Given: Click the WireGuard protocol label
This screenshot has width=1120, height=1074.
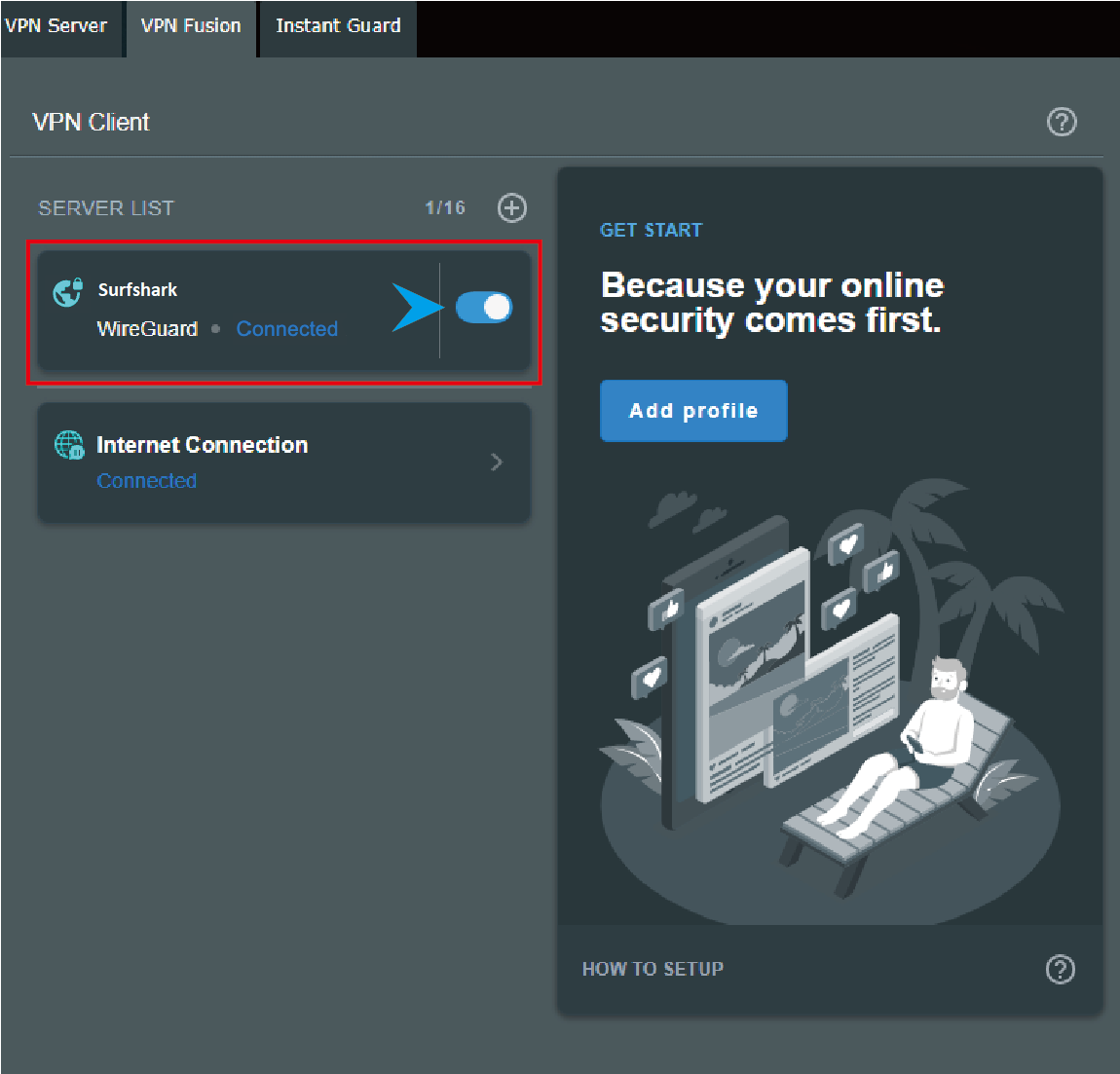Looking at the screenshot, I should tap(147, 329).
